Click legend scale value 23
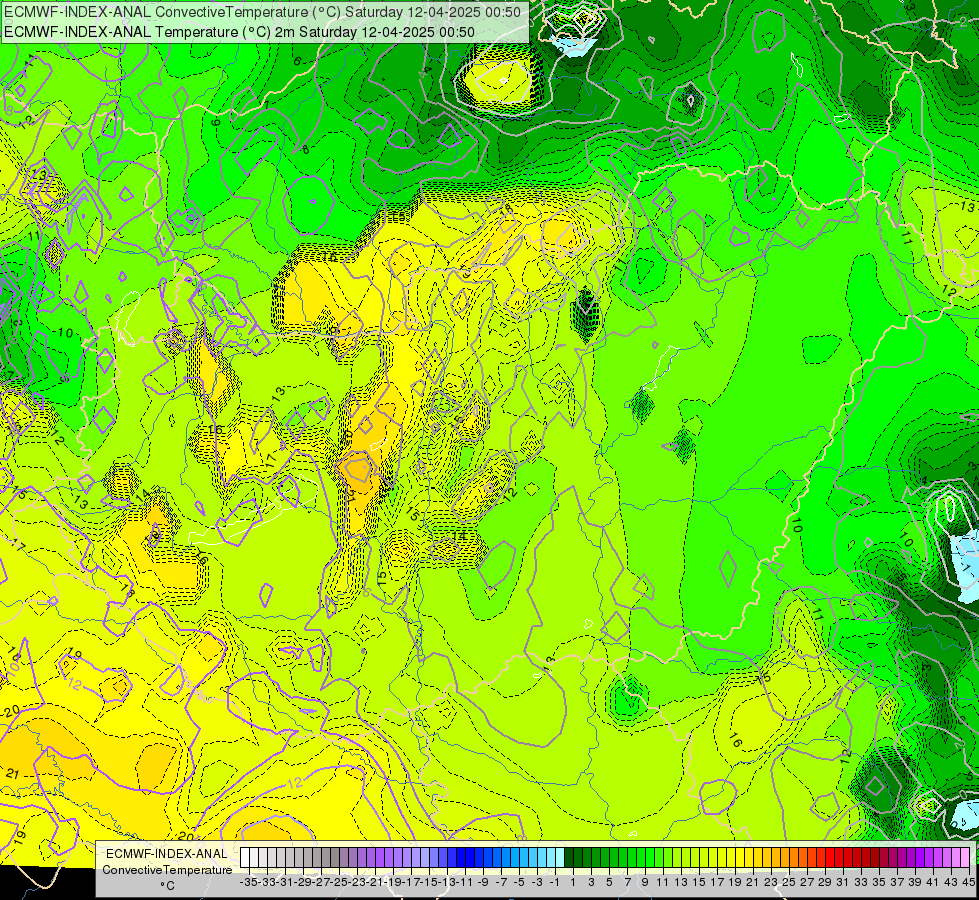The image size is (979, 900). click(771, 882)
